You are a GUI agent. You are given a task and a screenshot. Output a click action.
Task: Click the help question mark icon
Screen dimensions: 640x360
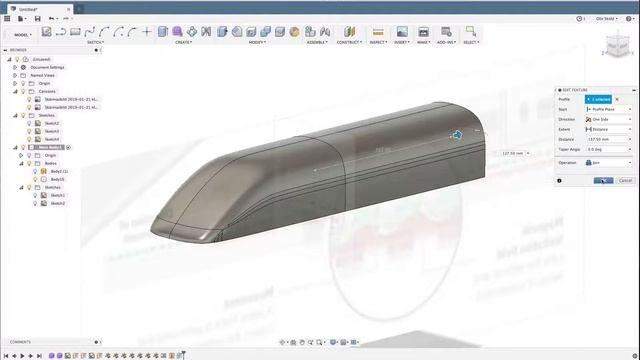629,19
